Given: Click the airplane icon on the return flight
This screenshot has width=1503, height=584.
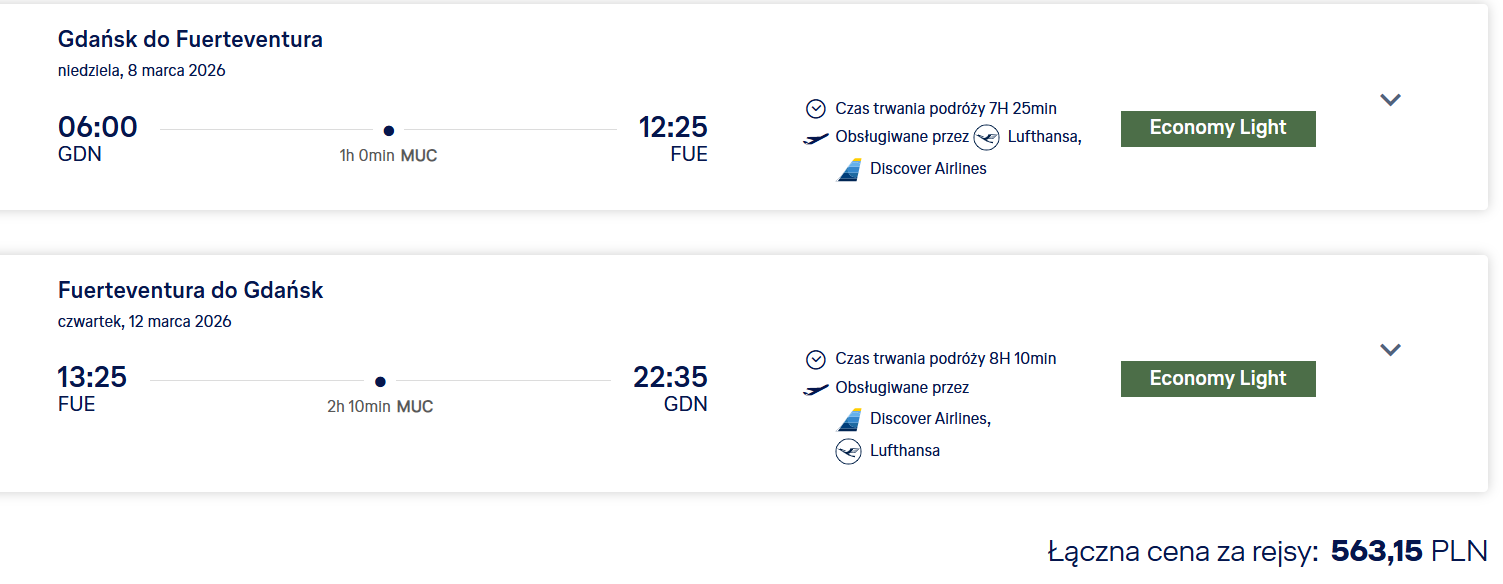Looking at the screenshot, I should (x=816, y=389).
